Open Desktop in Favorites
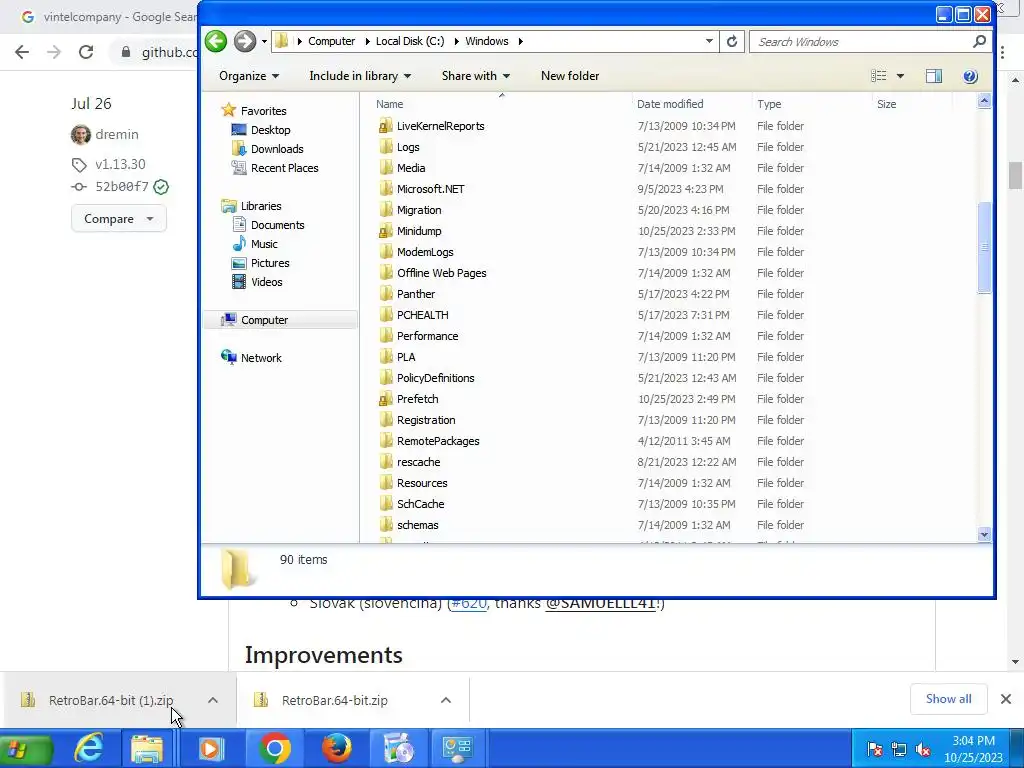 tap(270, 130)
